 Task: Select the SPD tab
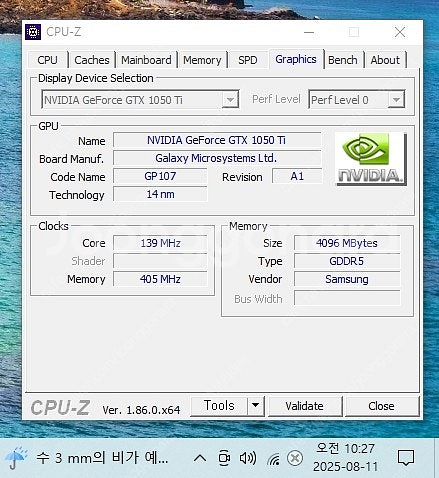point(247,60)
